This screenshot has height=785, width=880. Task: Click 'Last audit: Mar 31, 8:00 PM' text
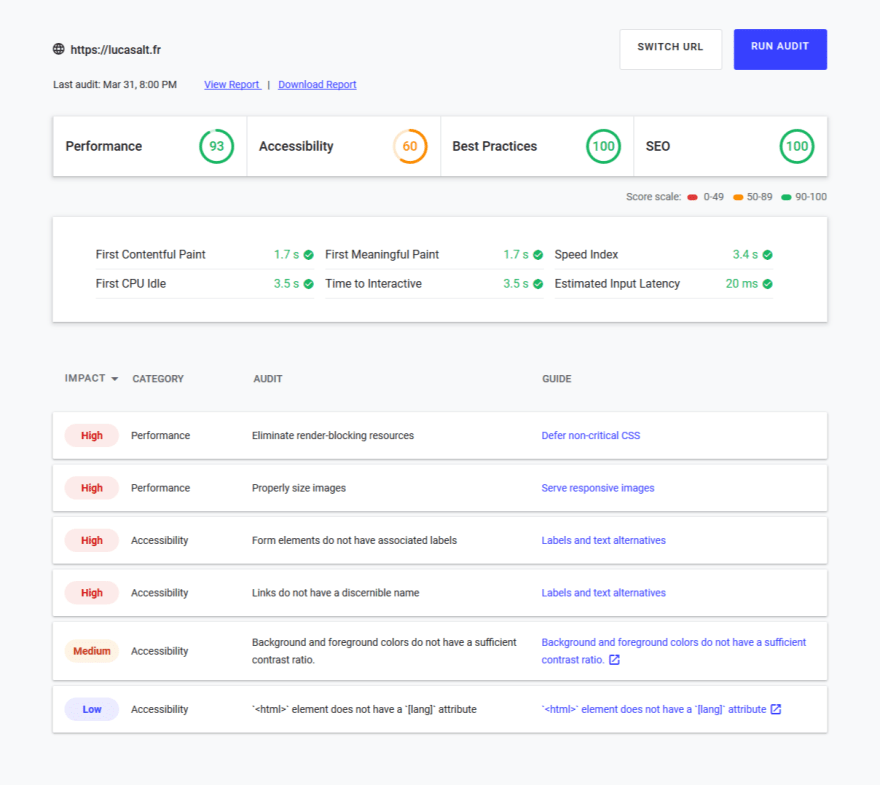(x=115, y=85)
